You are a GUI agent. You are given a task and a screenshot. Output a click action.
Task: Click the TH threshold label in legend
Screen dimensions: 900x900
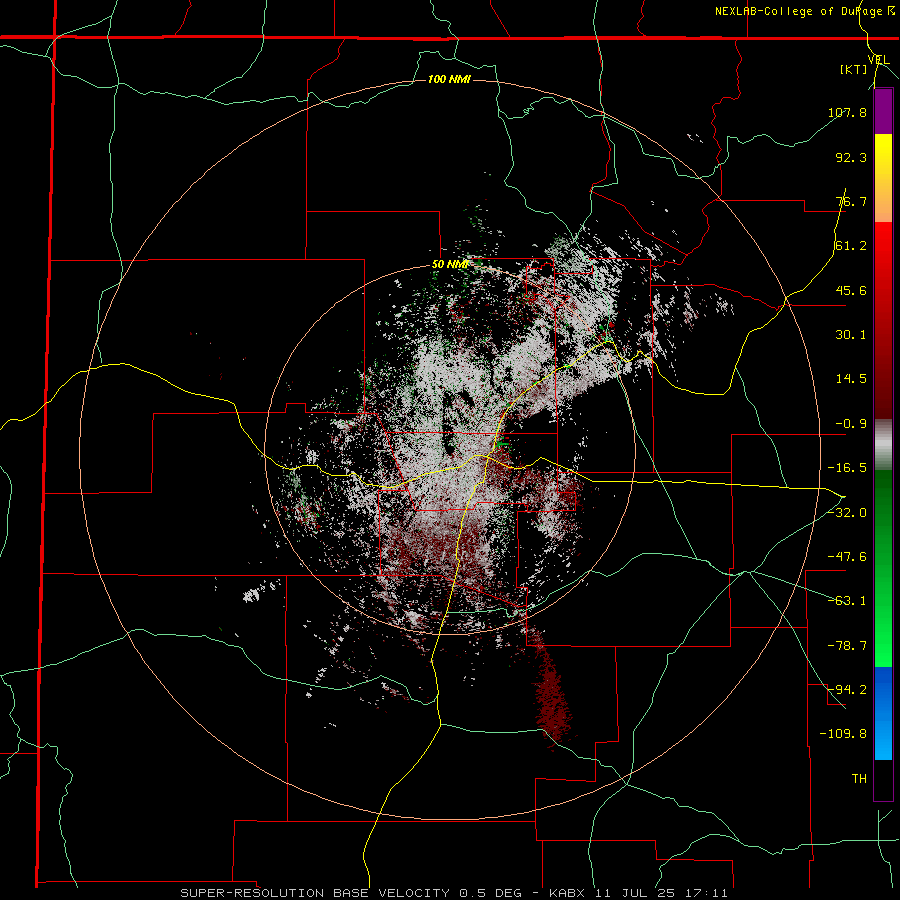click(859, 779)
